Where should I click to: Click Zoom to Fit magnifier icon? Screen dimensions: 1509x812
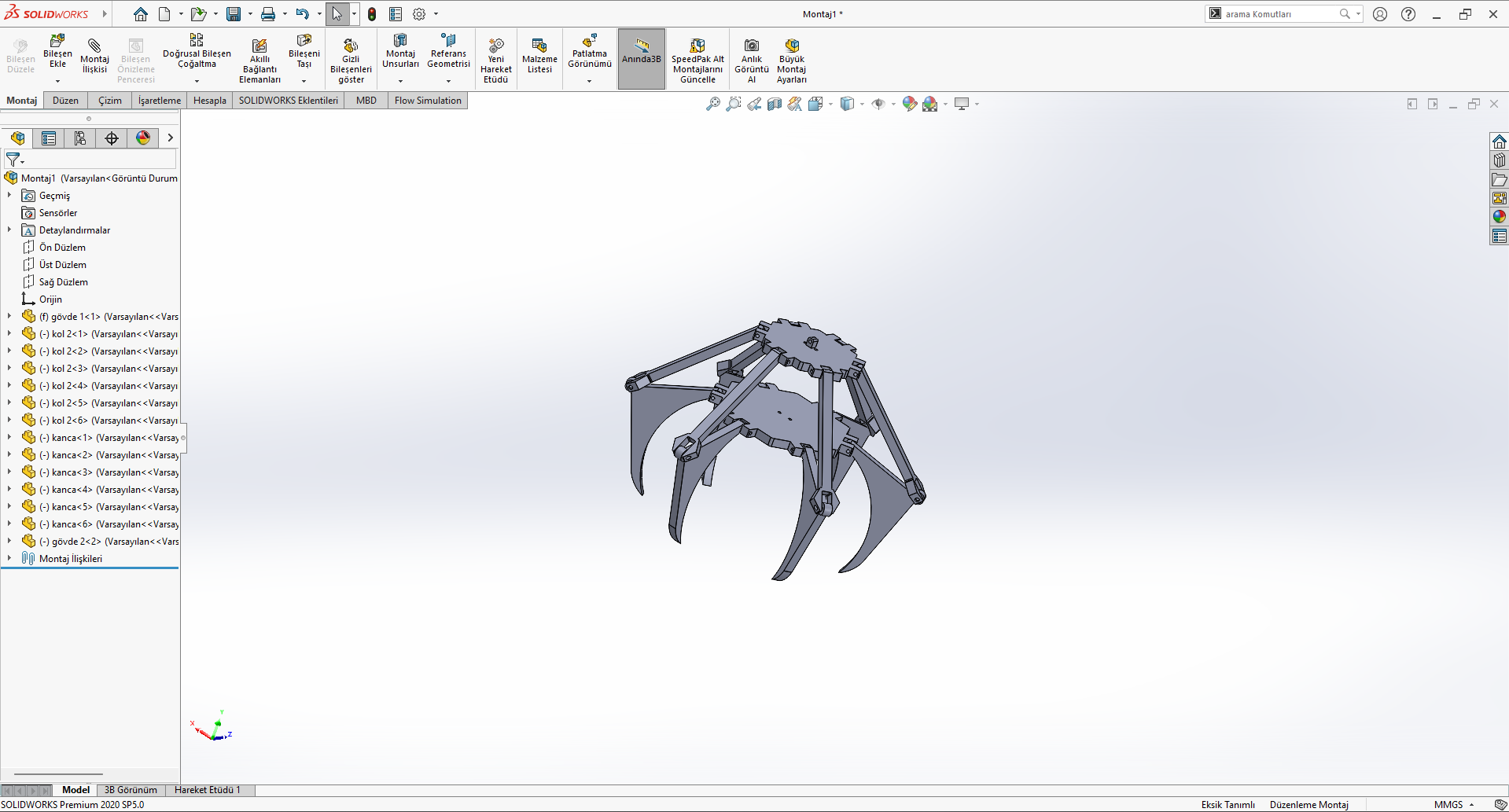click(x=712, y=104)
